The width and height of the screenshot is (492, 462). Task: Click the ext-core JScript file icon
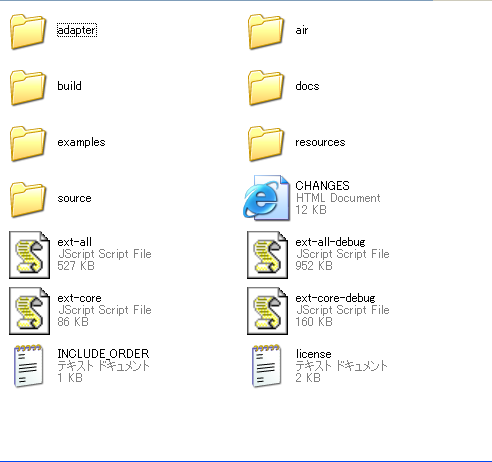tap(29, 311)
